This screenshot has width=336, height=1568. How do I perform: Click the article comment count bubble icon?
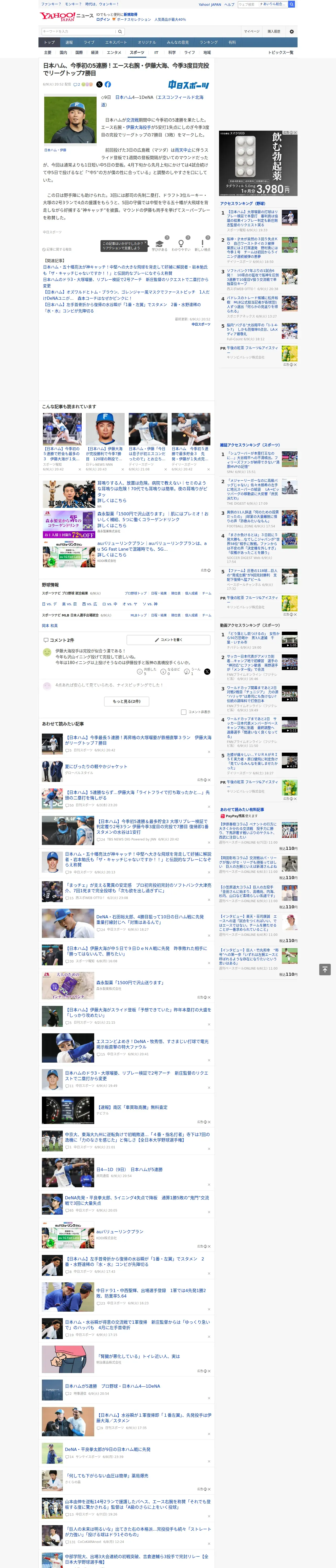pyautogui.click(x=77, y=85)
